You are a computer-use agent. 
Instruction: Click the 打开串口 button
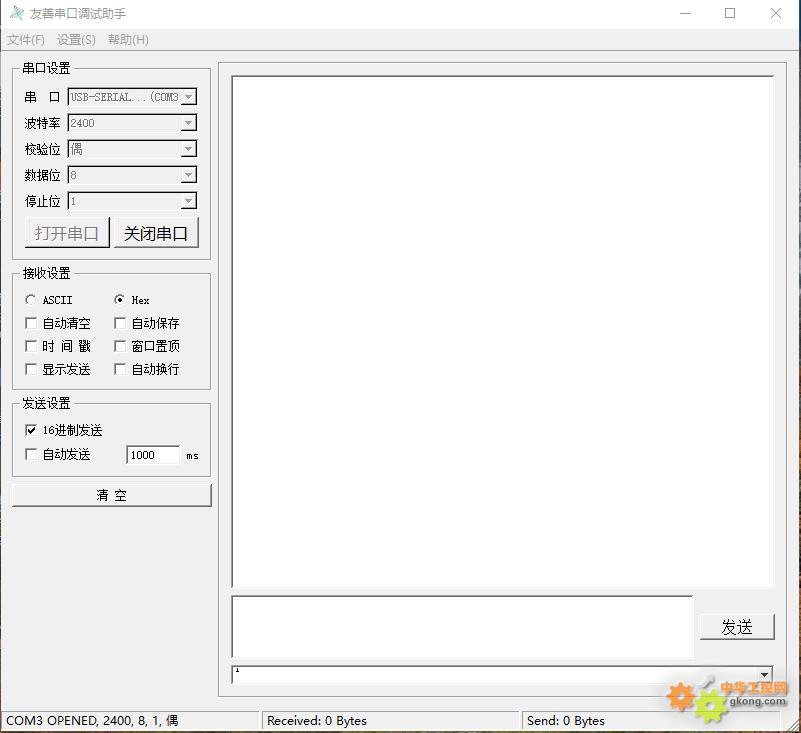[x=67, y=233]
